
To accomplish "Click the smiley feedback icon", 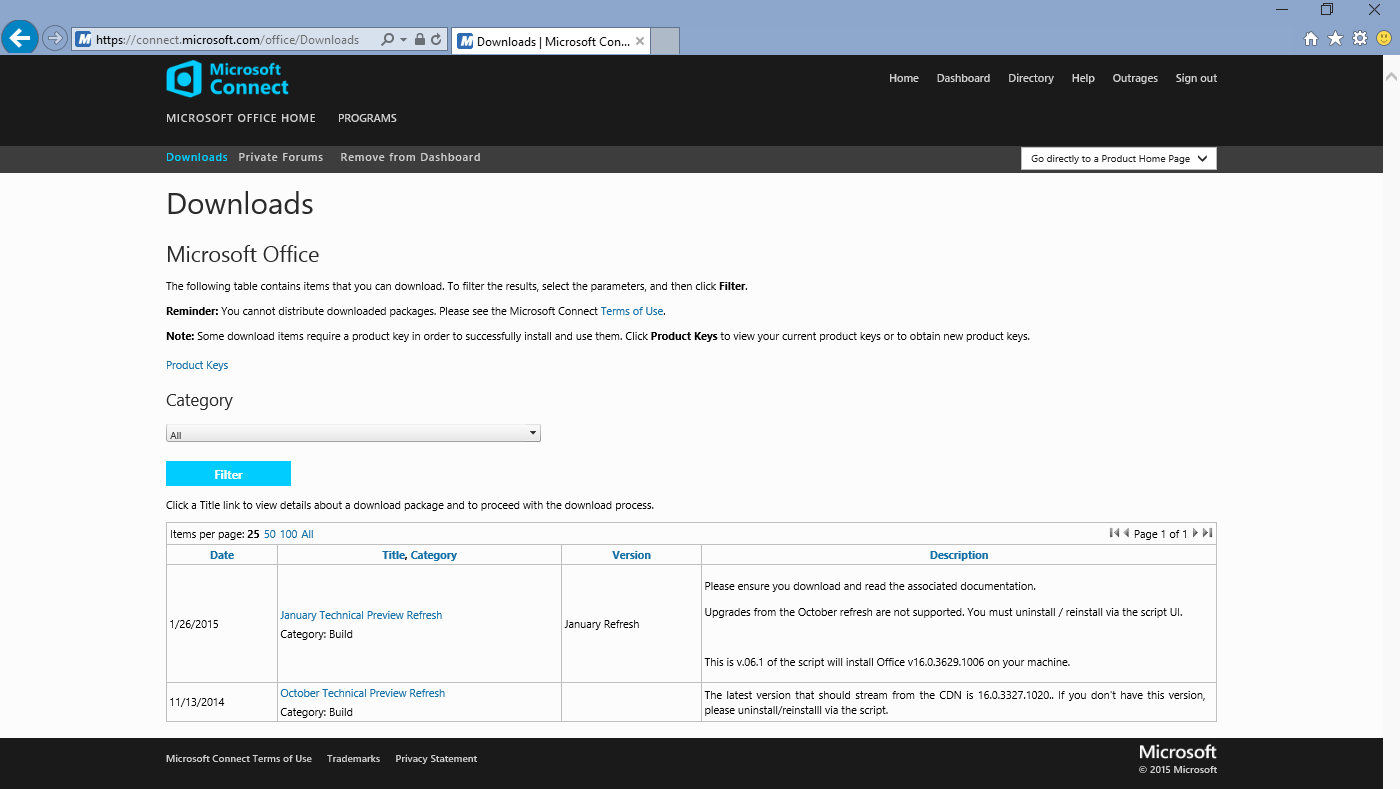I will [1384, 39].
